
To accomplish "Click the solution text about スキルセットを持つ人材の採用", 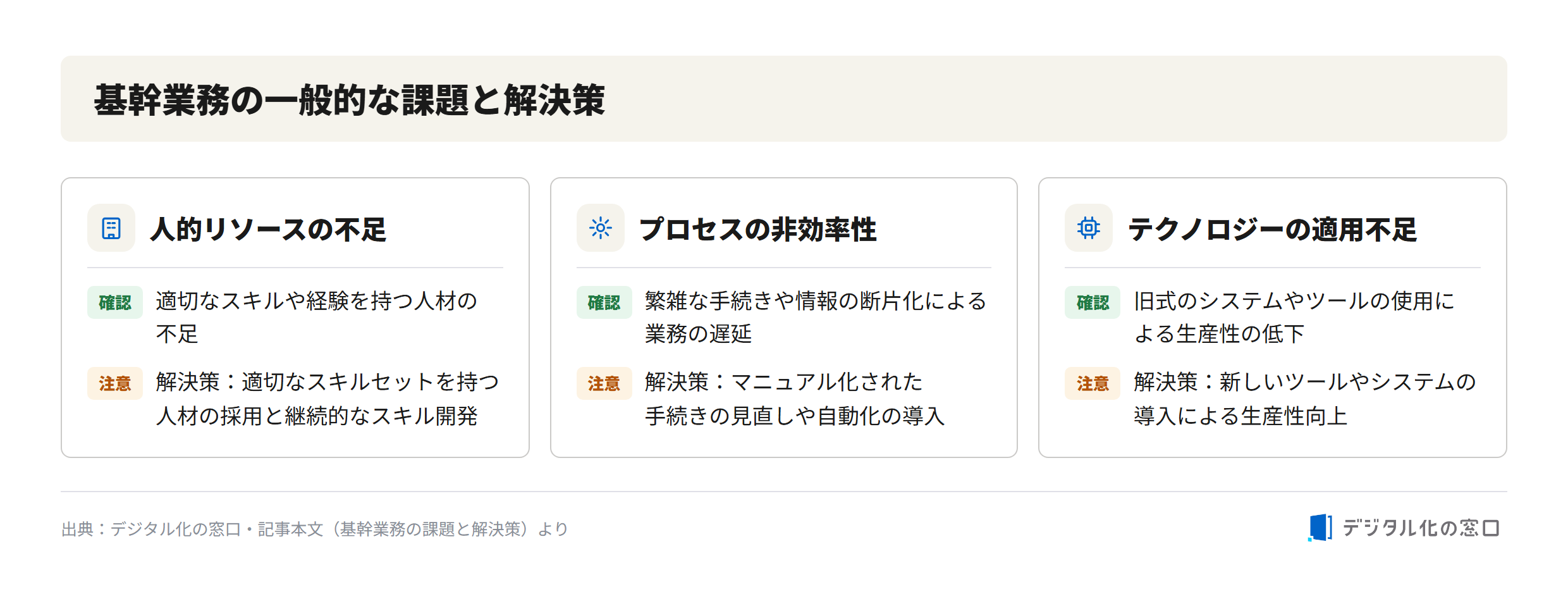I will [328, 399].
